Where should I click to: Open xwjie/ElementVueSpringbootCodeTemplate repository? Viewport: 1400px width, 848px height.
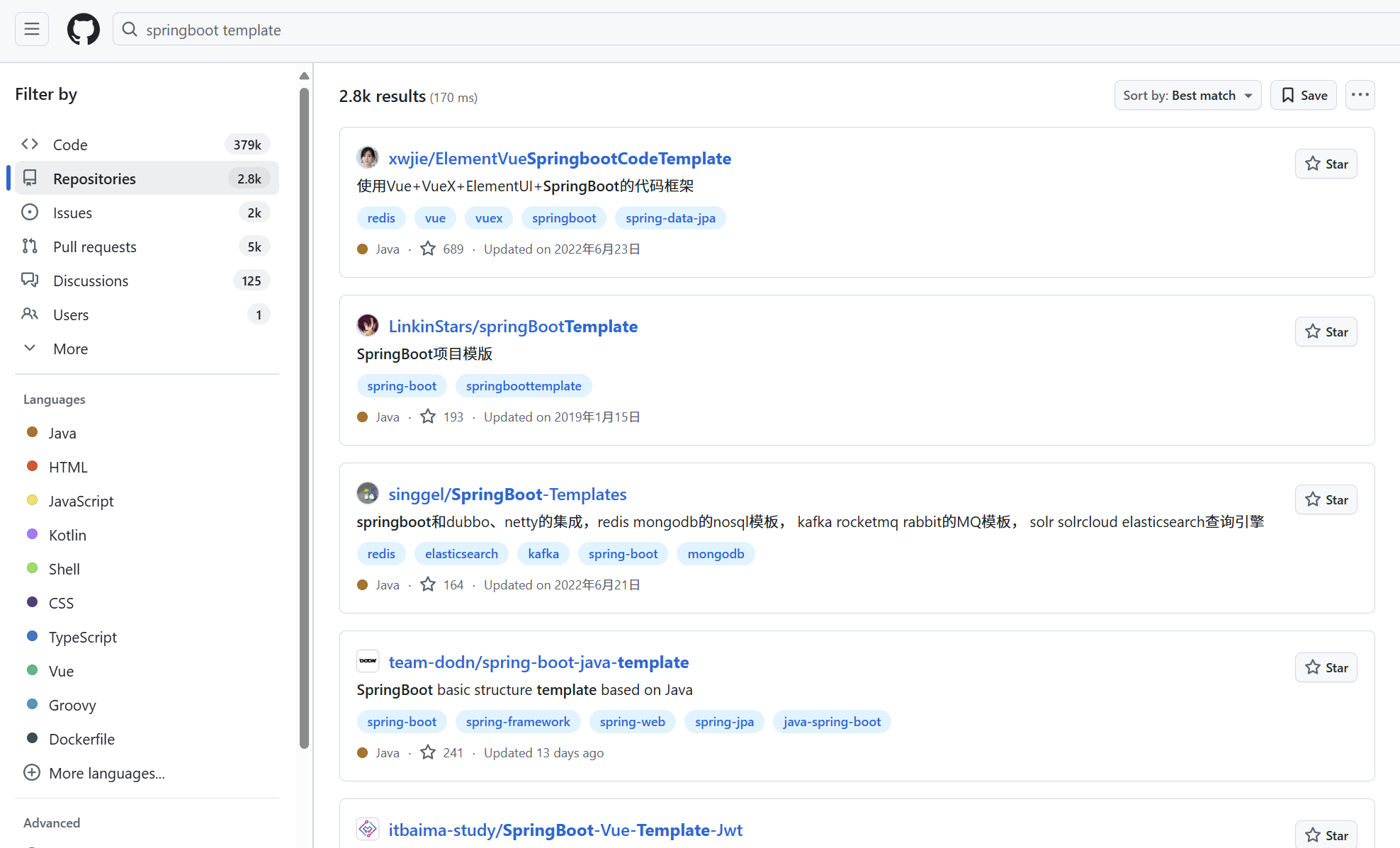(560, 158)
